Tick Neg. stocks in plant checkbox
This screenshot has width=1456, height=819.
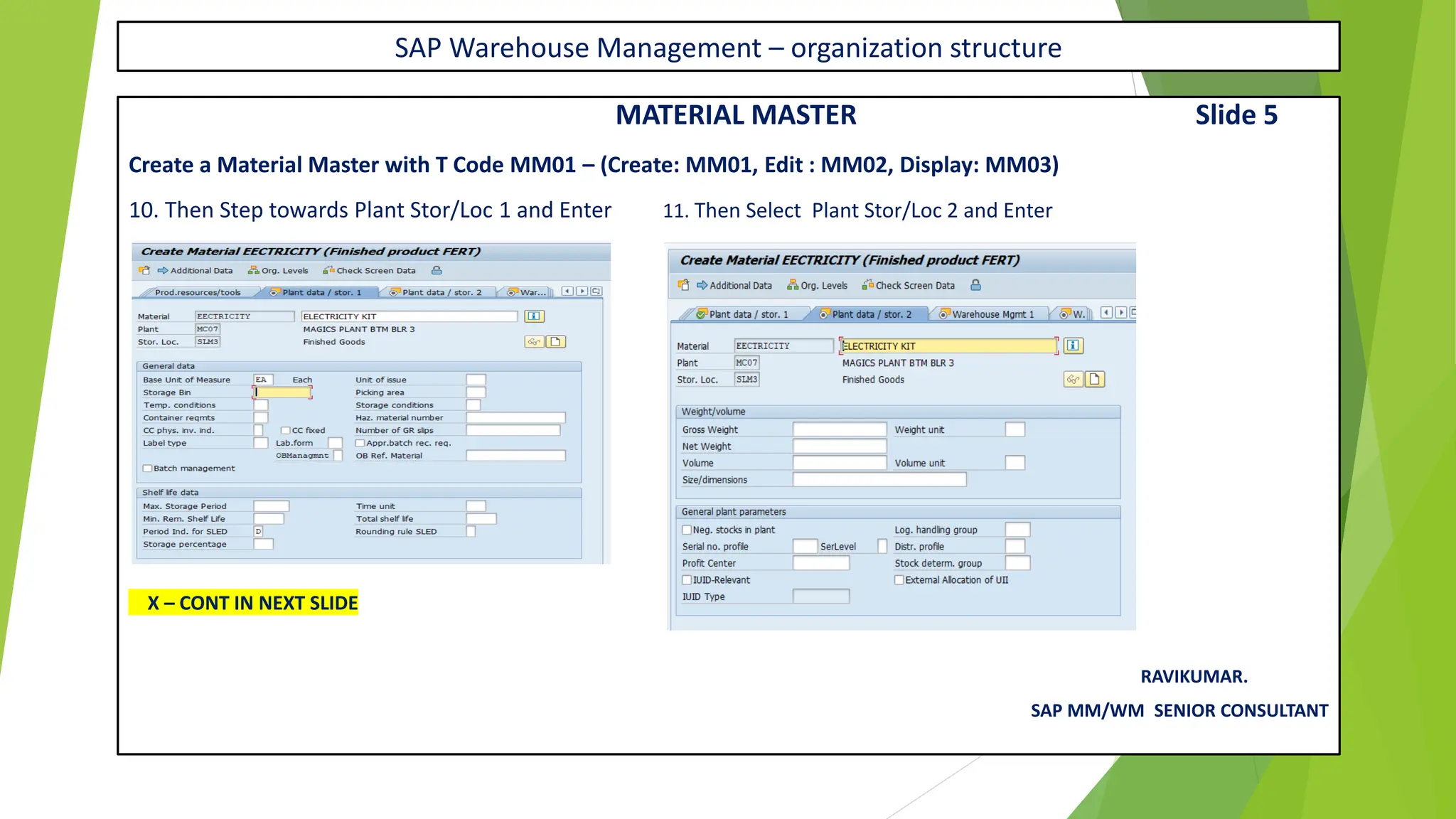(687, 530)
